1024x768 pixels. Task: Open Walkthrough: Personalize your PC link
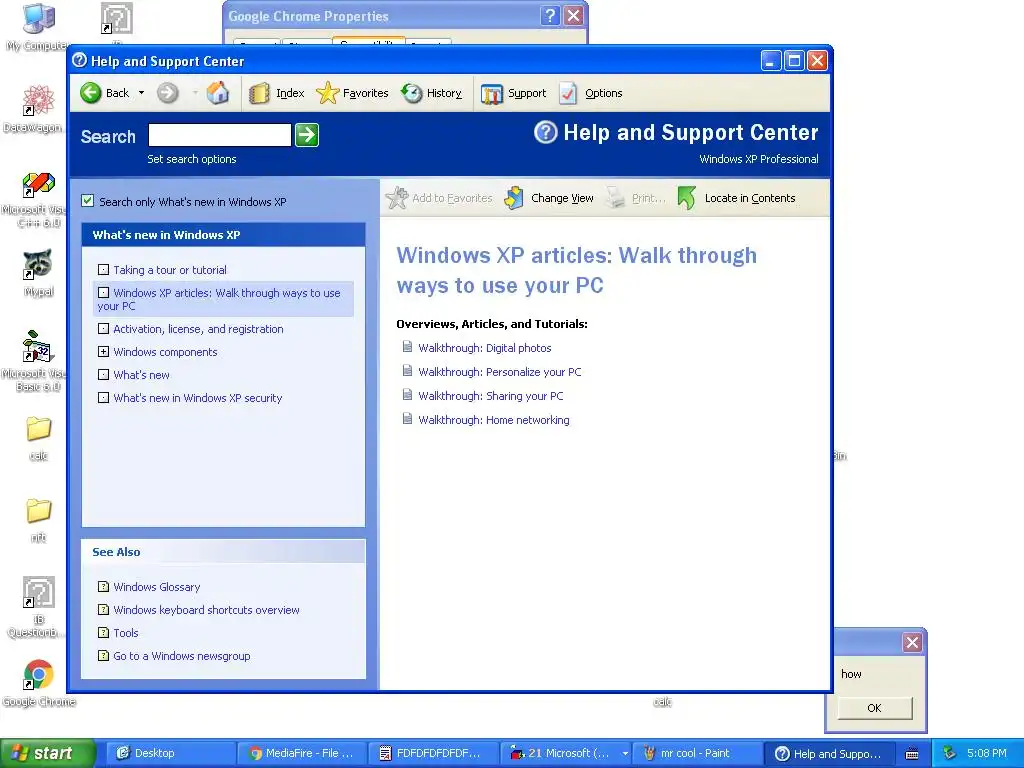point(500,372)
